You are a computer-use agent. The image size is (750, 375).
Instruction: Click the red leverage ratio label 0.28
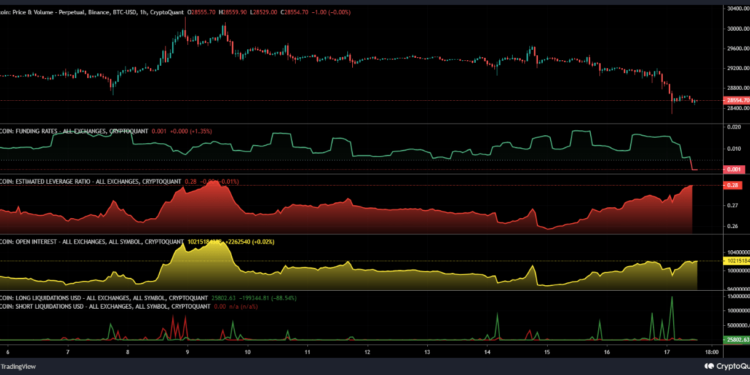(733, 185)
